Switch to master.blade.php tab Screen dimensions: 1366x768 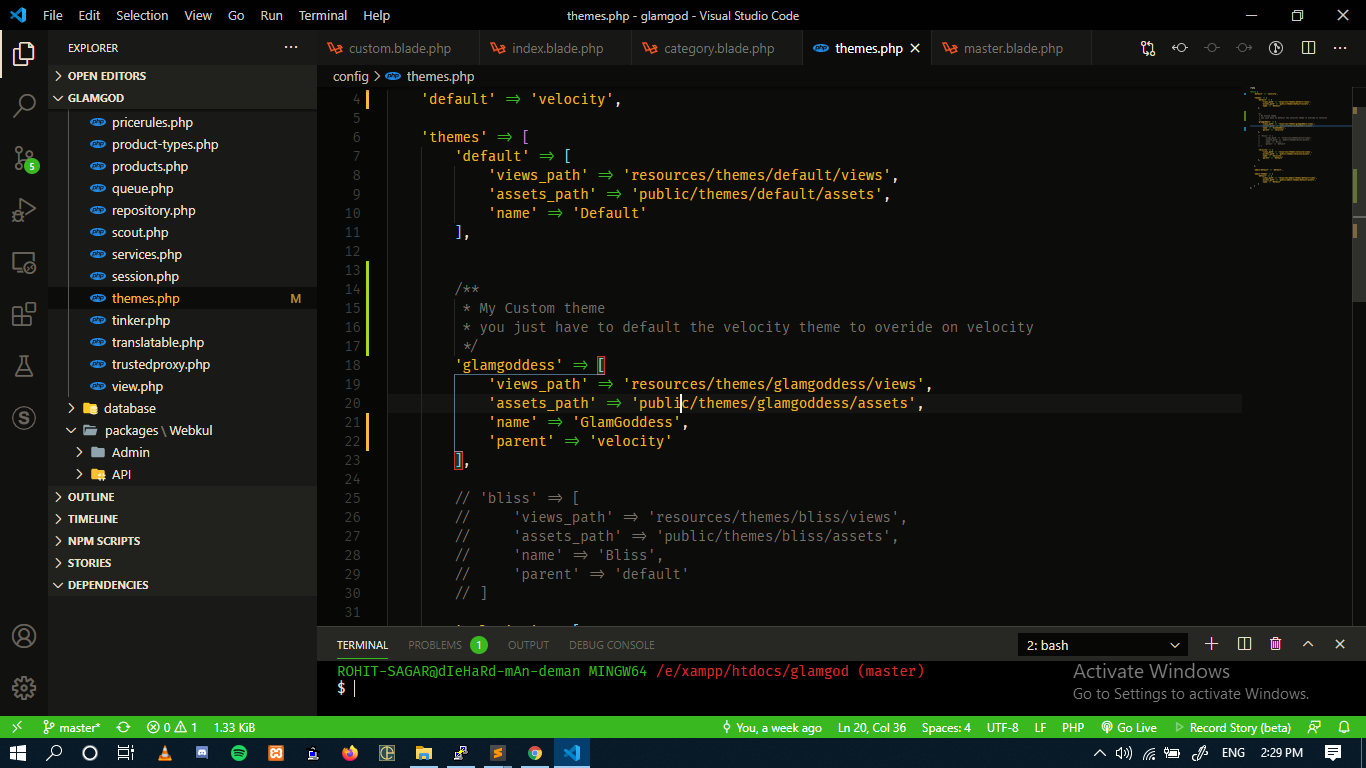[x=1011, y=48]
